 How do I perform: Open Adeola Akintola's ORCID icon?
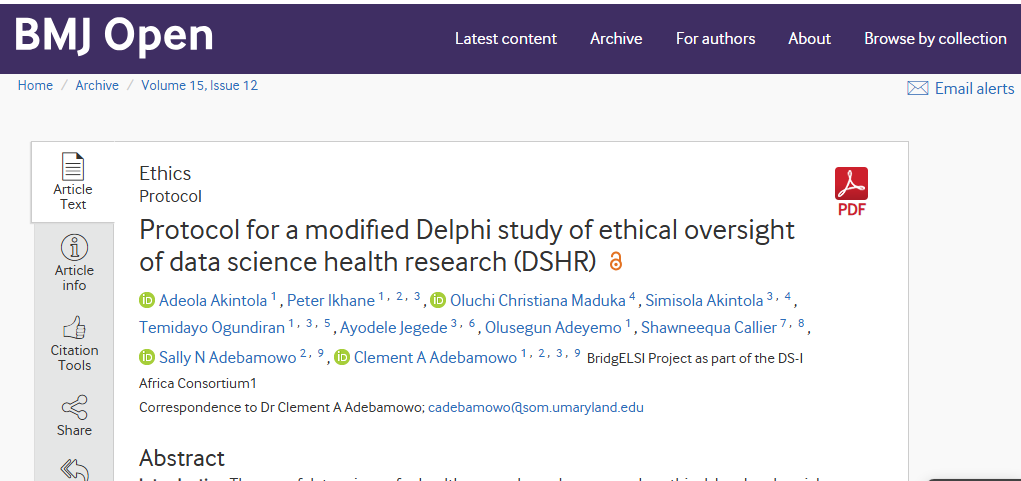[147, 300]
